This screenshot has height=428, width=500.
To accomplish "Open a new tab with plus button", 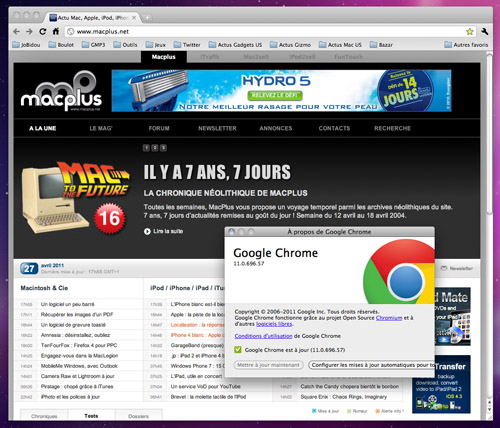I will coord(147,18).
